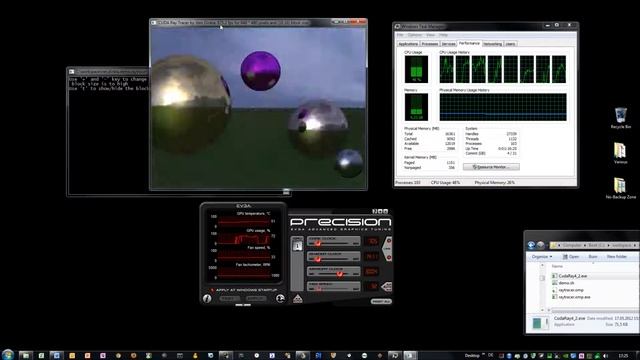Click the volume icon in system tray

point(605,356)
